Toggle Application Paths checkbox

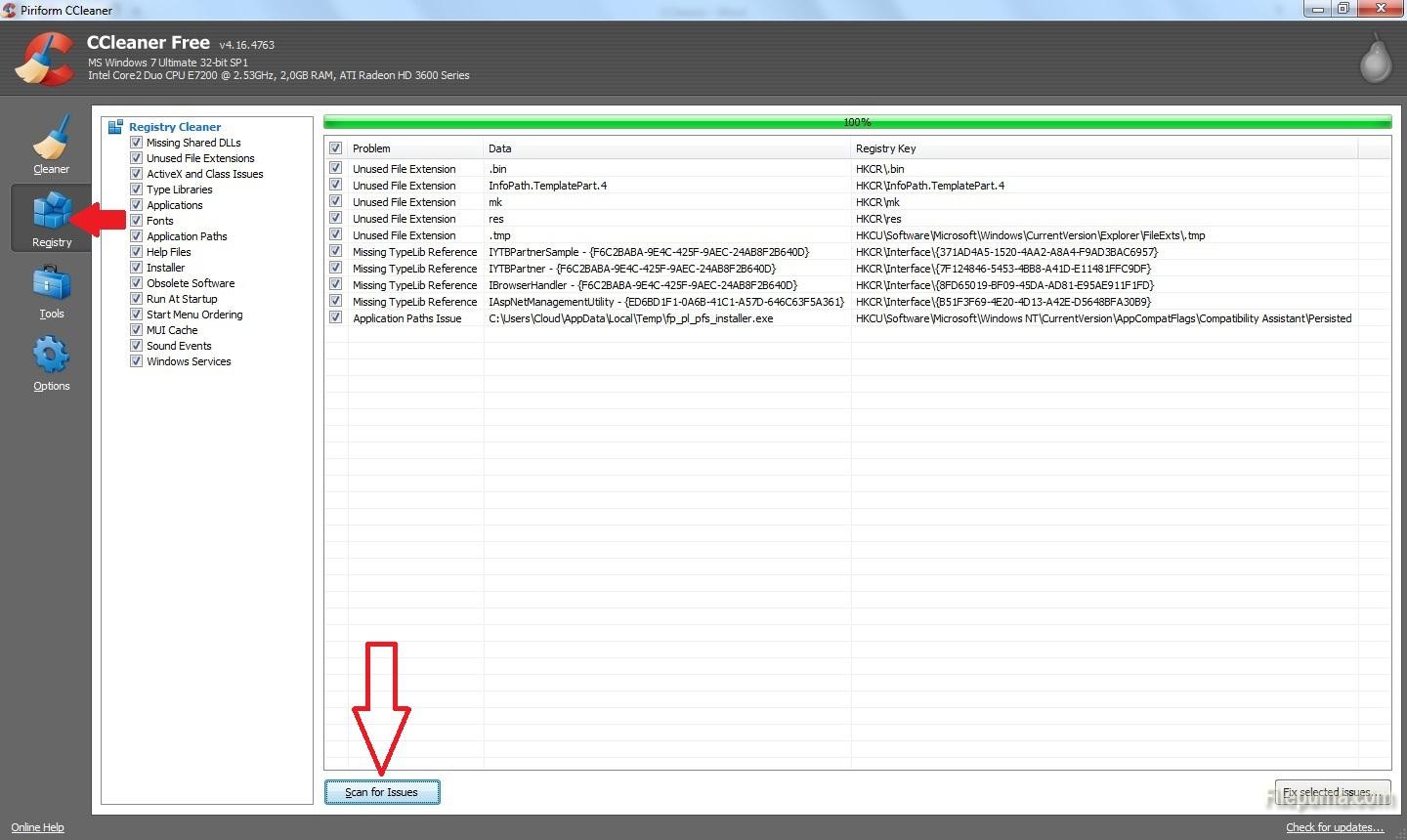click(x=137, y=236)
